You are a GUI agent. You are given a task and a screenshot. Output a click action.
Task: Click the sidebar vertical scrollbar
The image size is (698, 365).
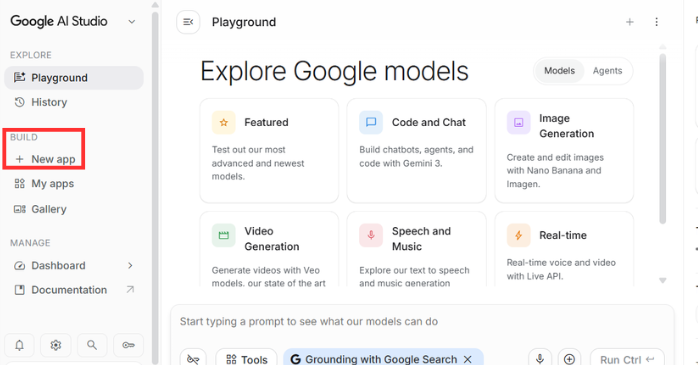click(155, 187)
